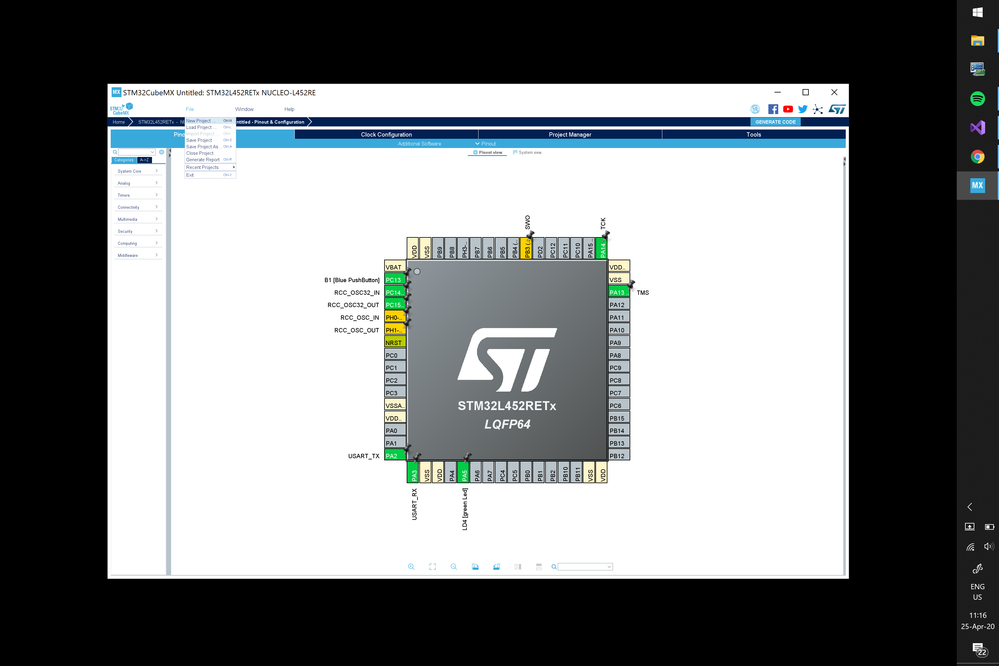Click the STM32CubeMX logo at top left
The width and height of the screenshot is (999, 666).
(121, 109)
